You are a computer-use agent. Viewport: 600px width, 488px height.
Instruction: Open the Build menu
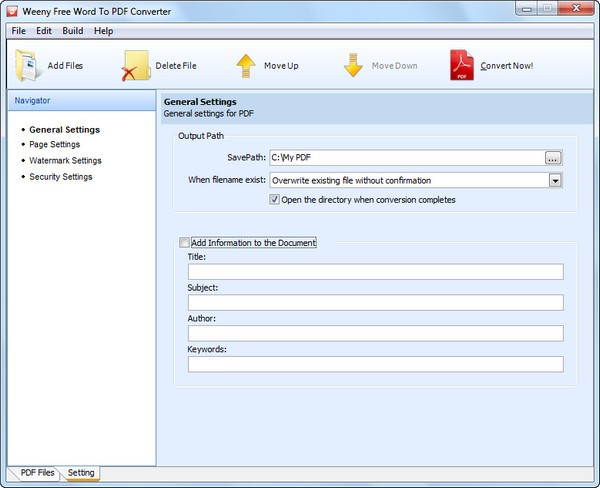click(x=72, y=31)
